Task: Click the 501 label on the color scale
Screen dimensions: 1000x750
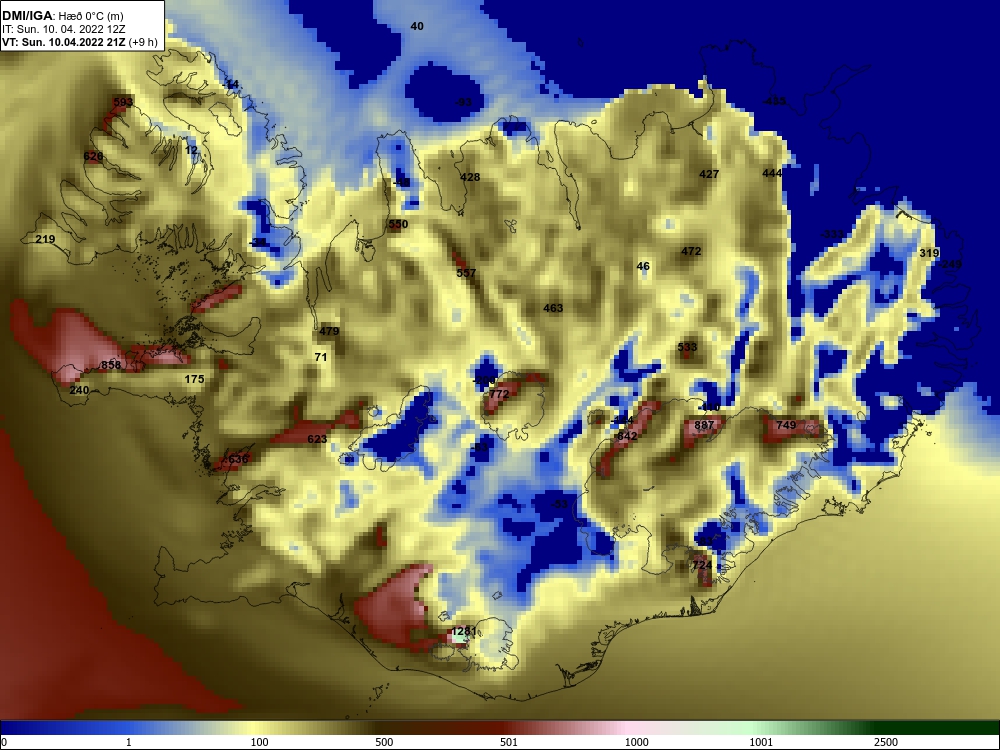Action: tap(509, 742)
